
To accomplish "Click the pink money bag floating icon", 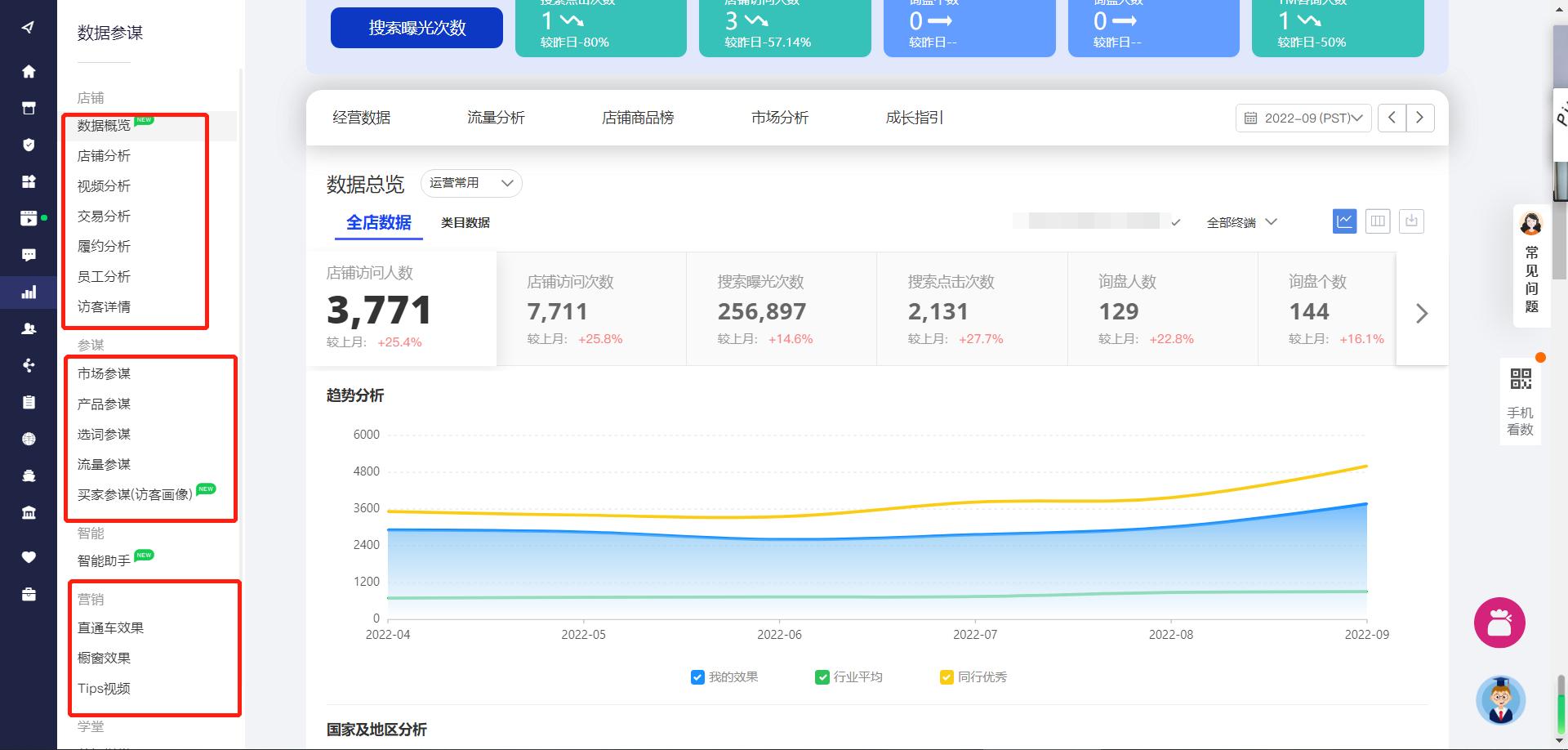I will (1499, 623).
